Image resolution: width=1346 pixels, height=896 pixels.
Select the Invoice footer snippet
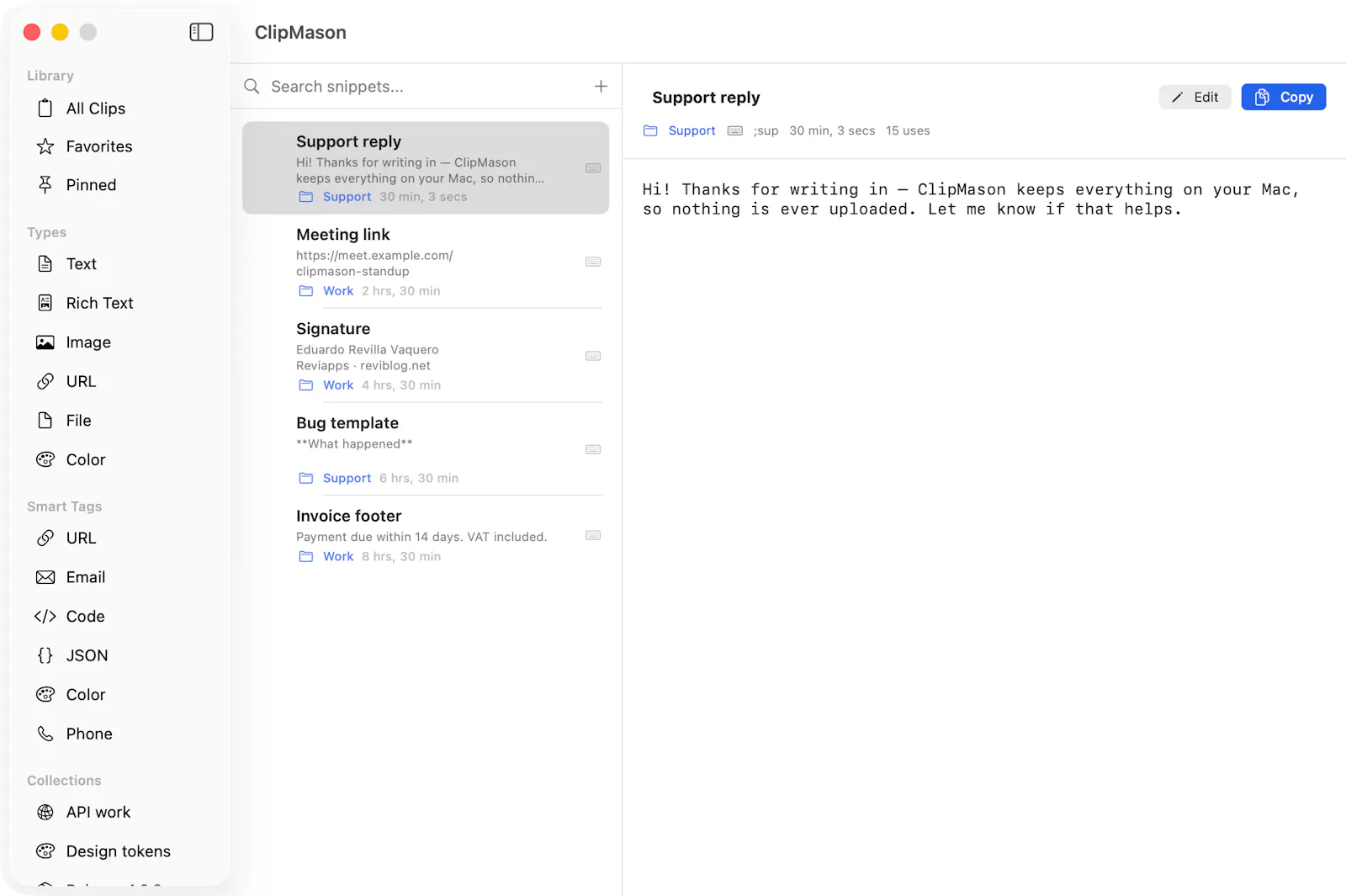pyautogui.click(x=426, y=535)
